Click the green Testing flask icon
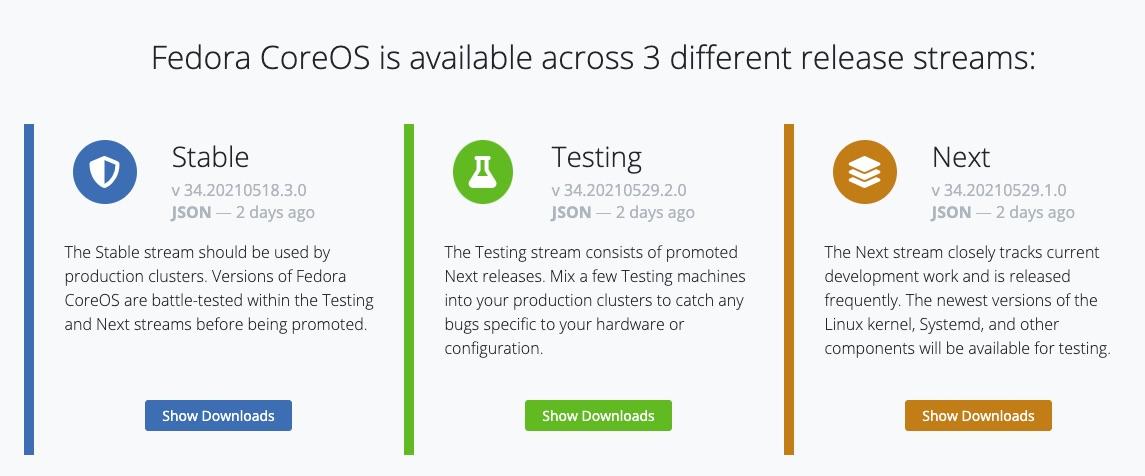This screenshot has width=1145, height=476. click(x=483, y=172)
